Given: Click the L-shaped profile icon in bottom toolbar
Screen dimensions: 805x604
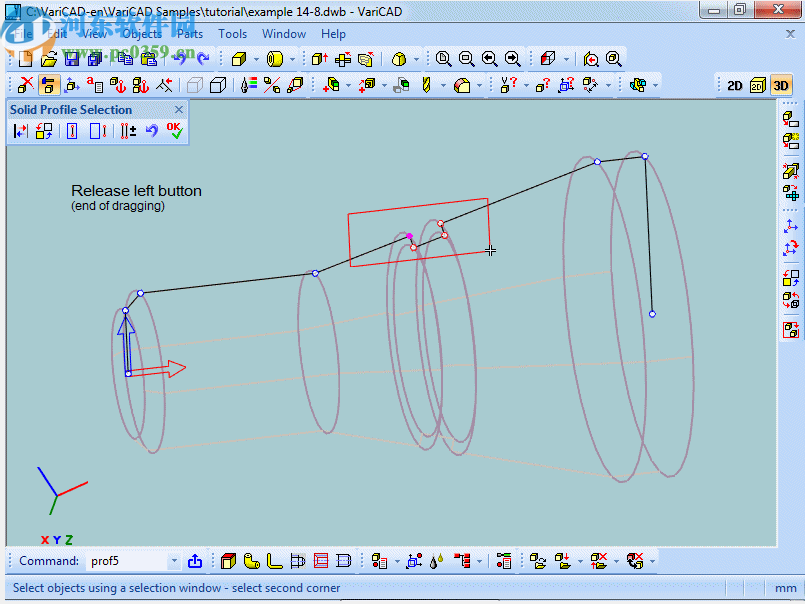Looking at the screenshot, I should (275, 561).
